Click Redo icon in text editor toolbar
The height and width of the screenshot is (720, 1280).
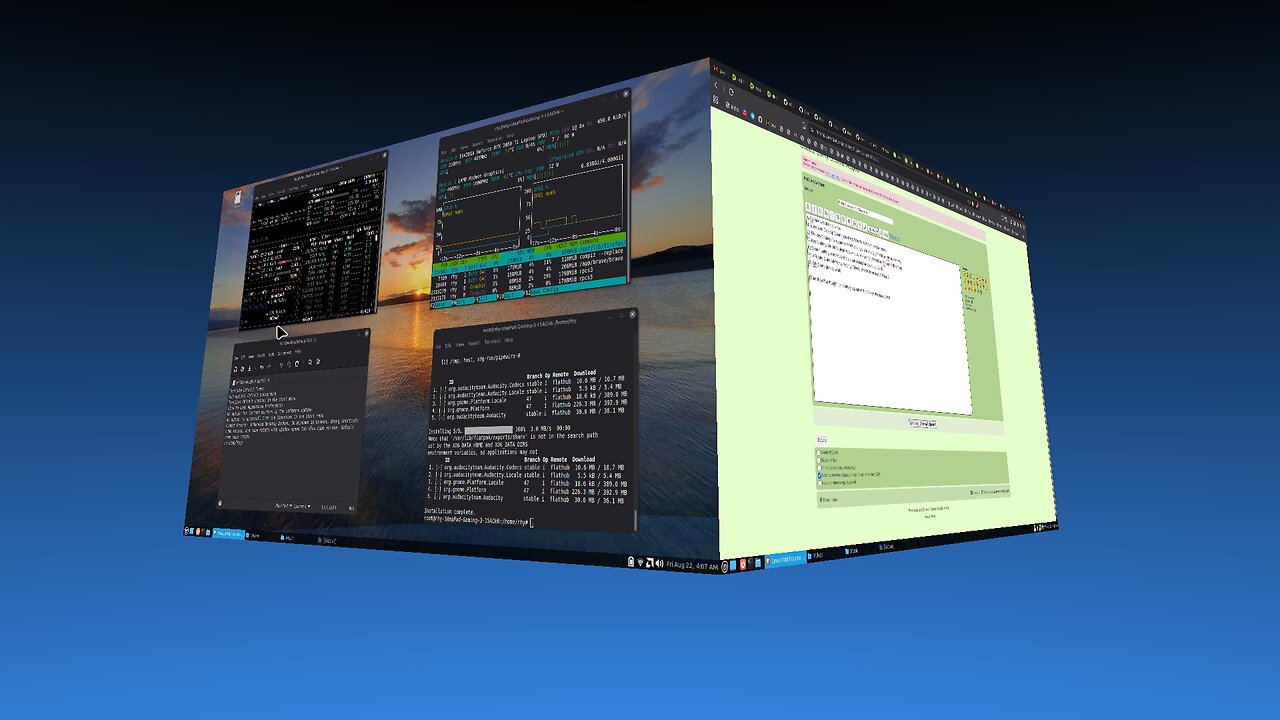269,366
